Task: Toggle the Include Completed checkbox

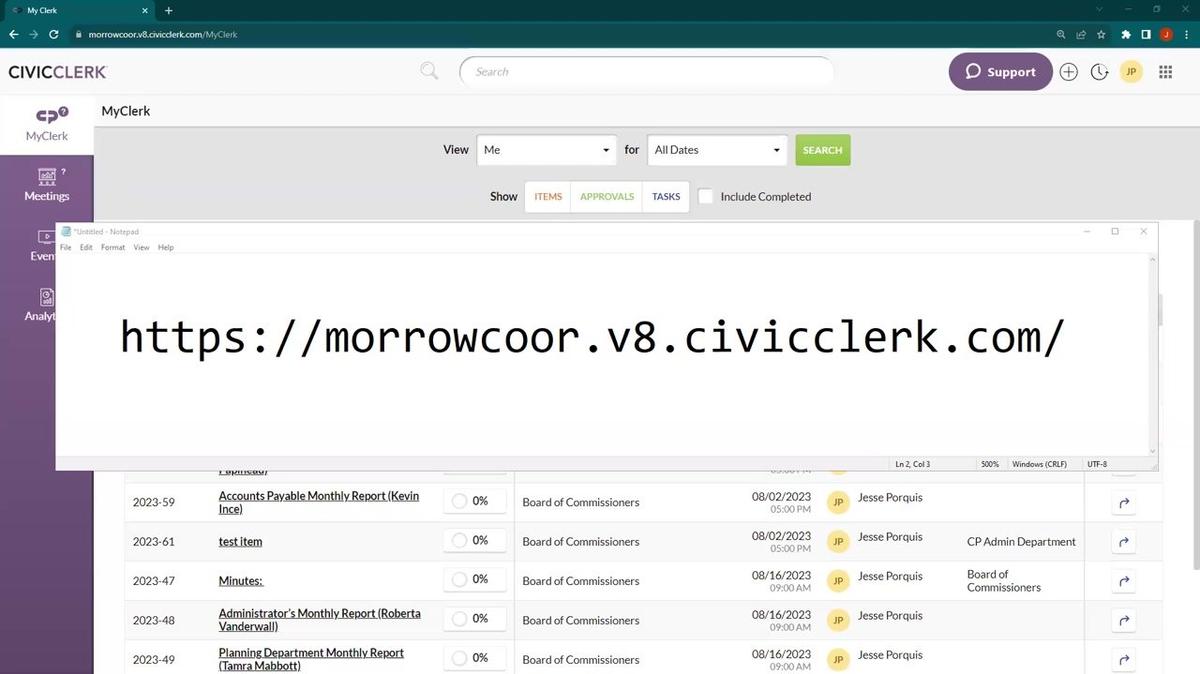Action: coord(705,197)
